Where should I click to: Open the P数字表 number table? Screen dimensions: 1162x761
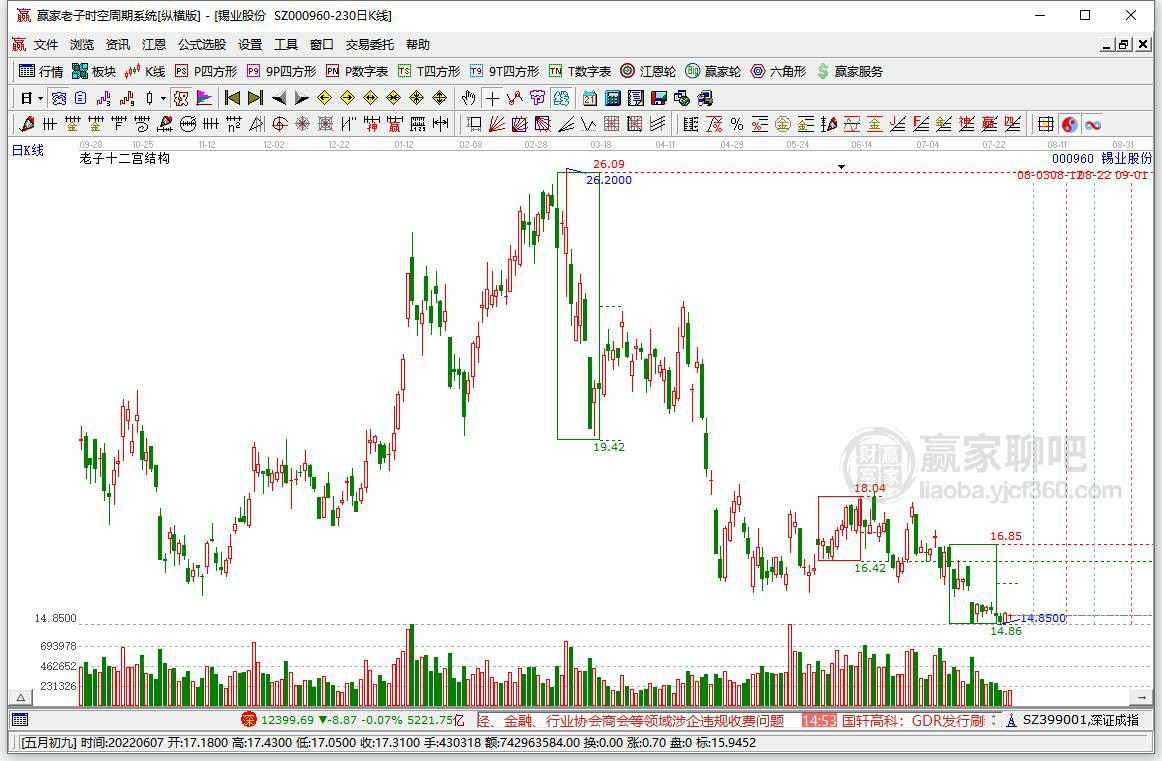click(357, 71)
